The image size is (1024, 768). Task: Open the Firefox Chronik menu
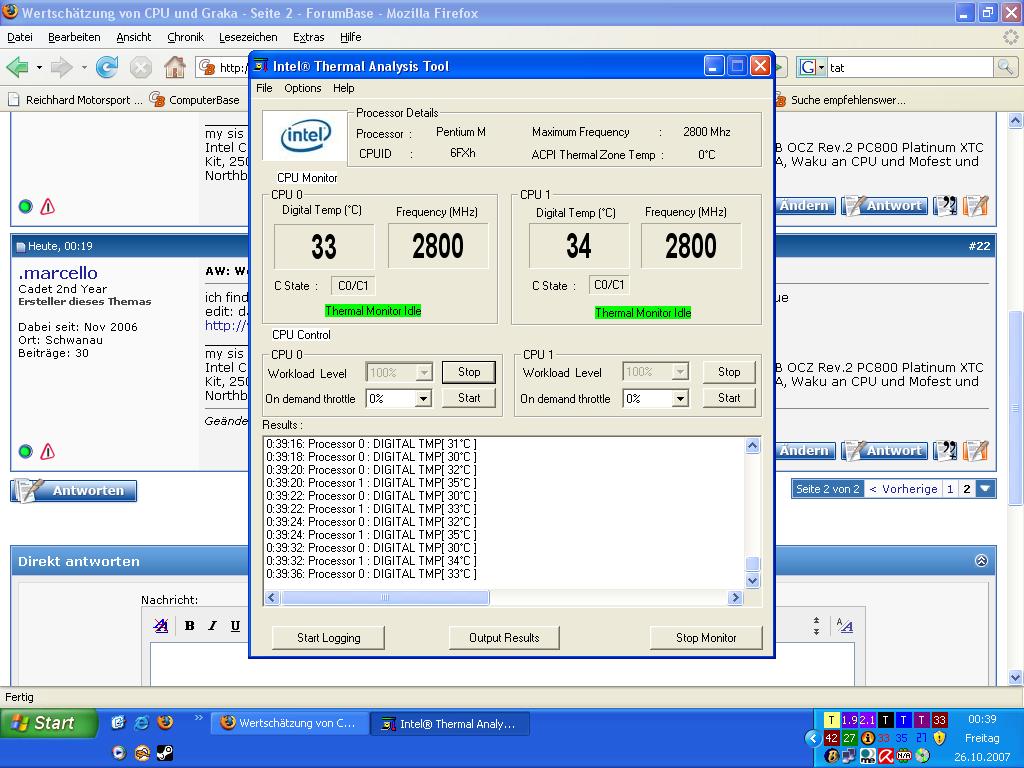point(185,37)
